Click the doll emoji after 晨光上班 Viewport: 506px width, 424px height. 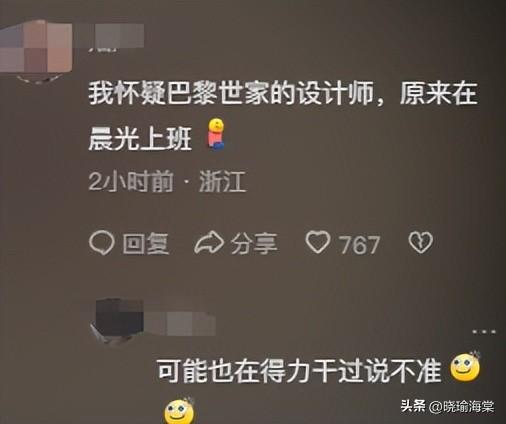pos(216,134)
